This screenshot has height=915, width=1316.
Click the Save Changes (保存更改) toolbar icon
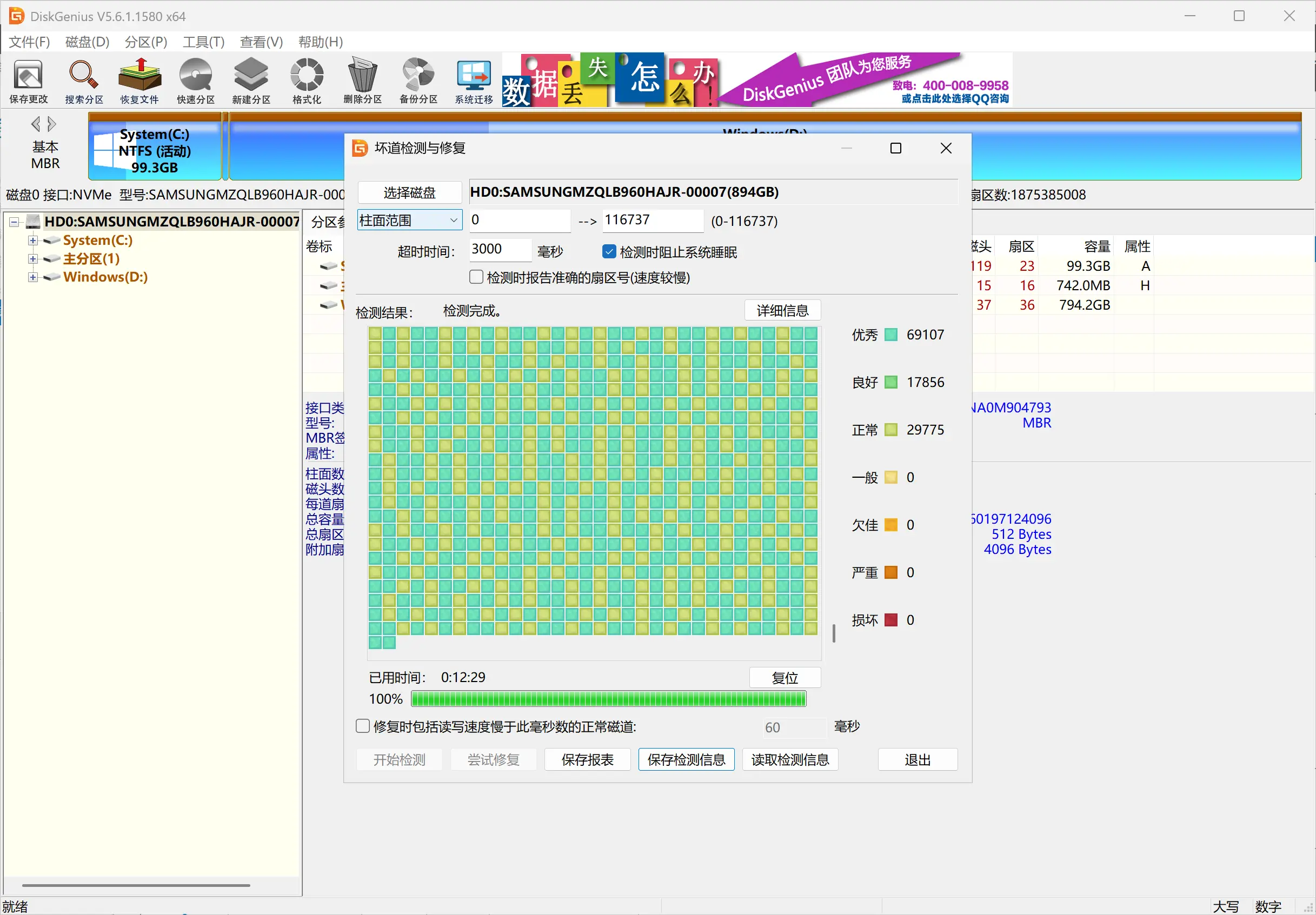28,81
